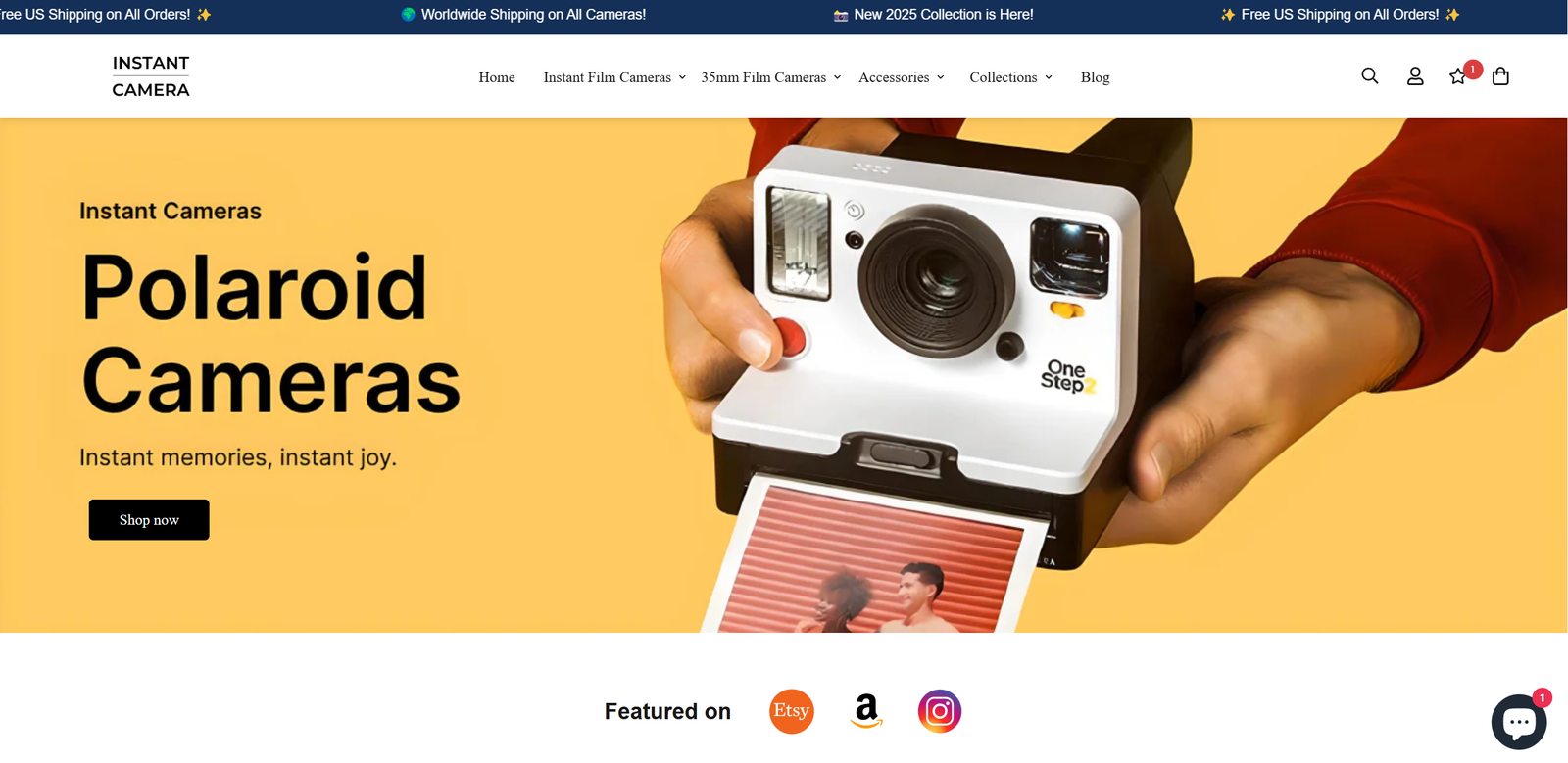Expand the Instant Film Cameras dropdown

pyautogui.click(x=614, y=77)
